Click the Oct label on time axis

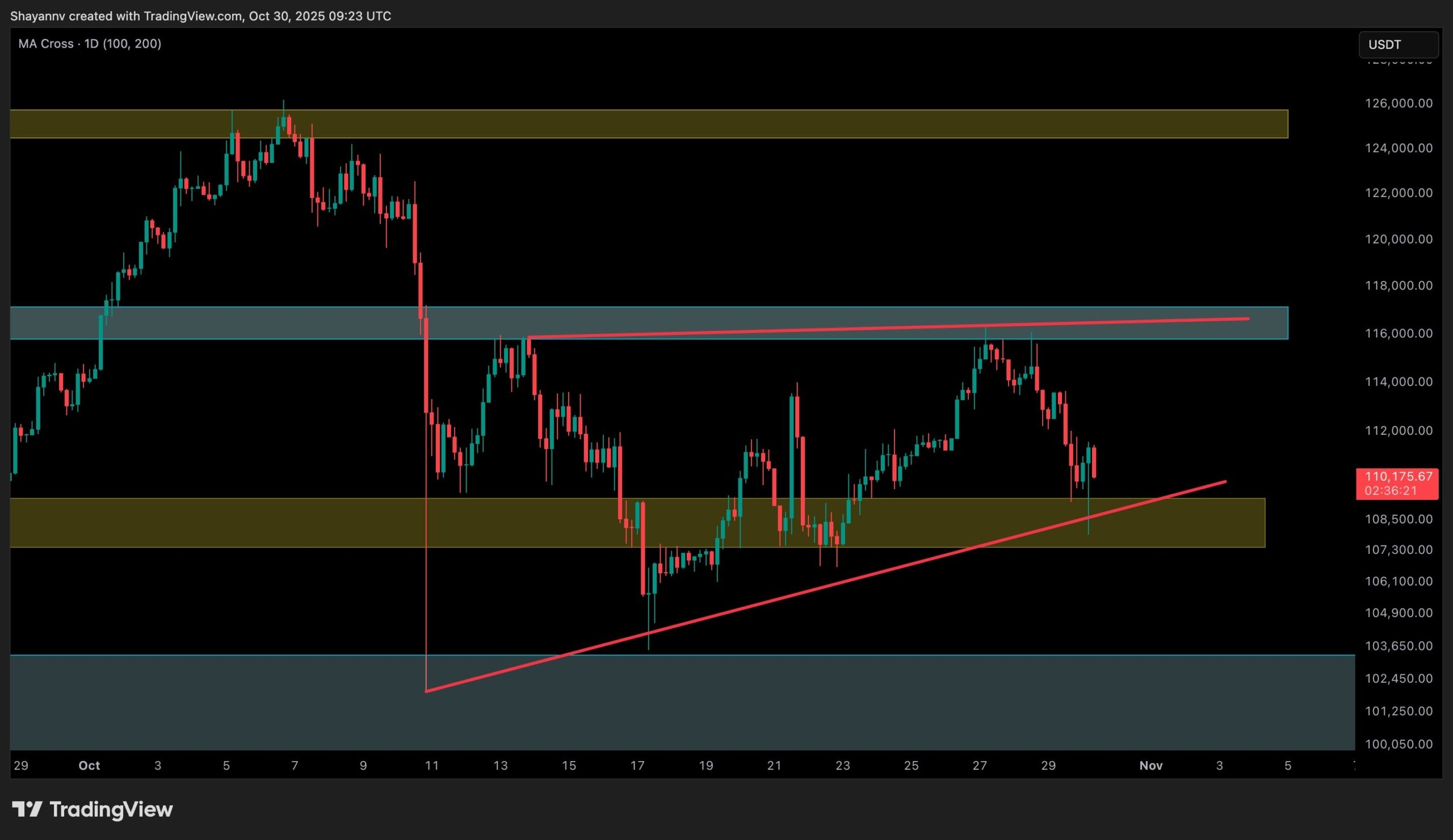coord(89,766)
